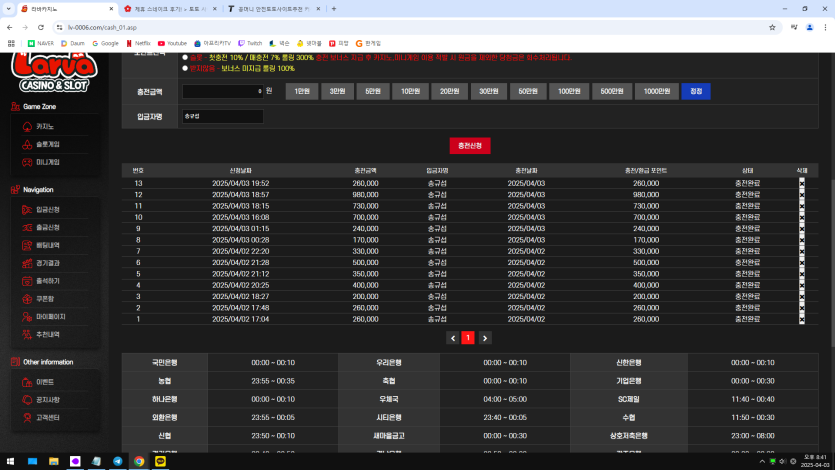Click the stepper arrows in 충전금액 field
This screenshot has width=835, height=470.
click(x=259, y=91)
